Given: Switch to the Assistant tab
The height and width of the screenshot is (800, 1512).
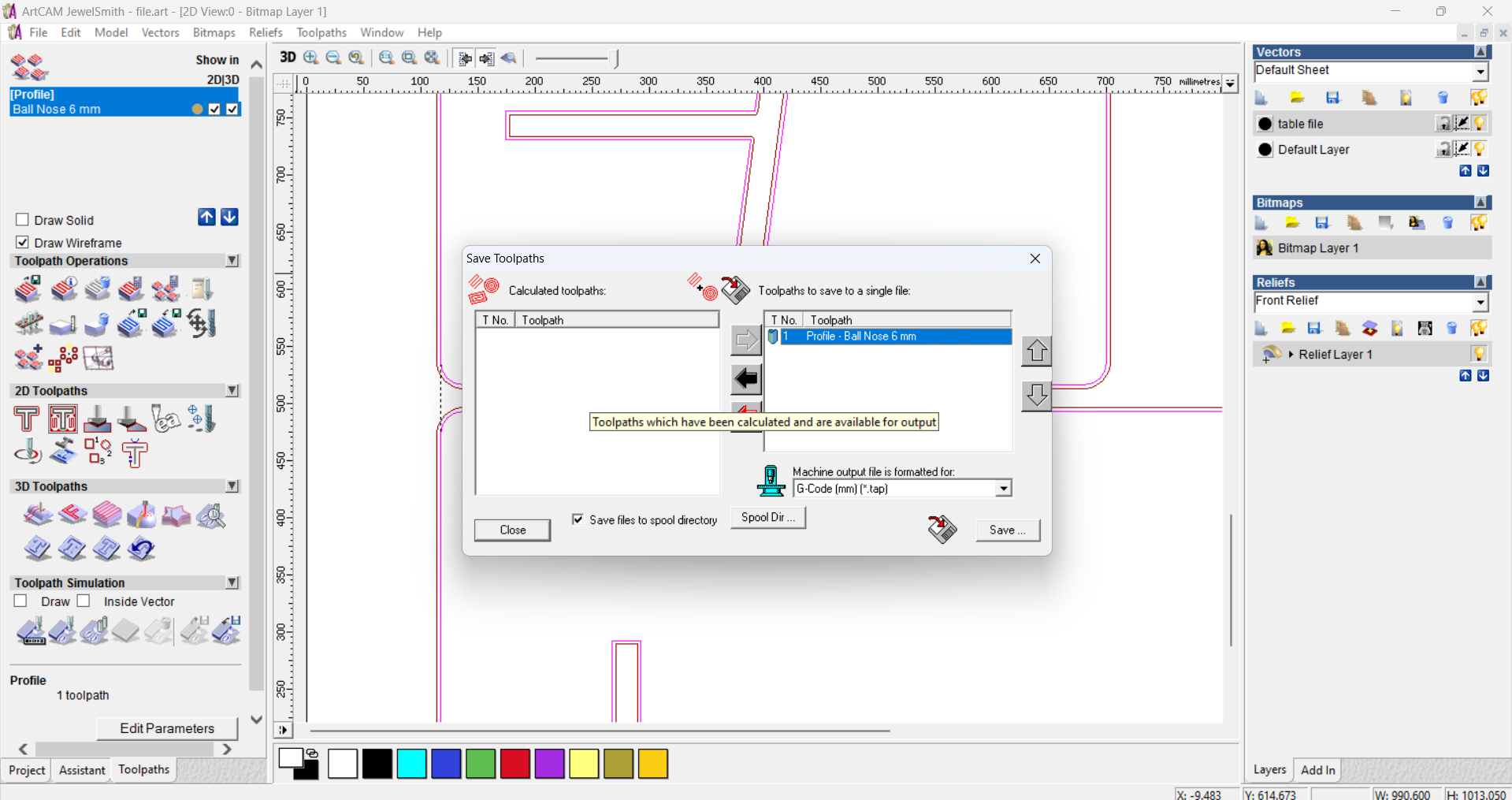Looking at the screenshot, I should coord(82,770).
